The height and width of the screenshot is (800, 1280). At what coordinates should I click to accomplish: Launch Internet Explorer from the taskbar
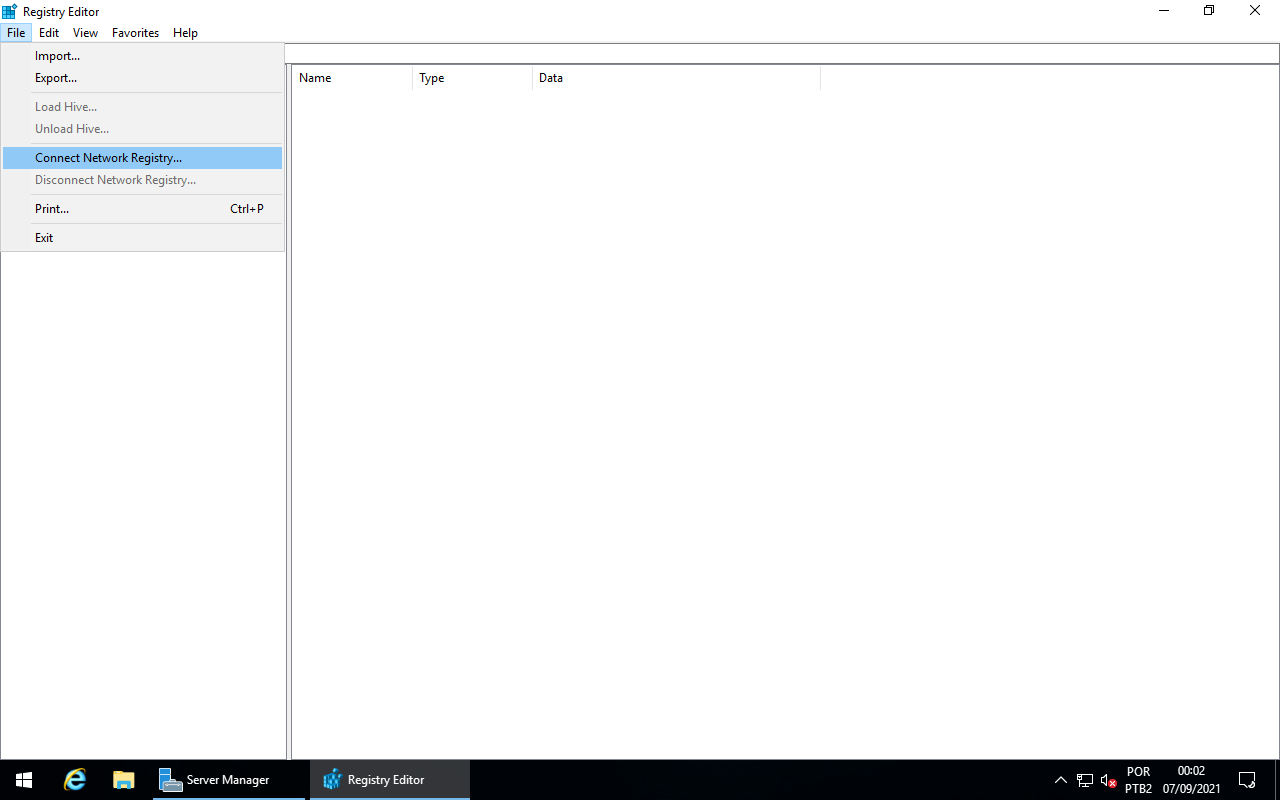pyautogui.click(x=74, y=779)
